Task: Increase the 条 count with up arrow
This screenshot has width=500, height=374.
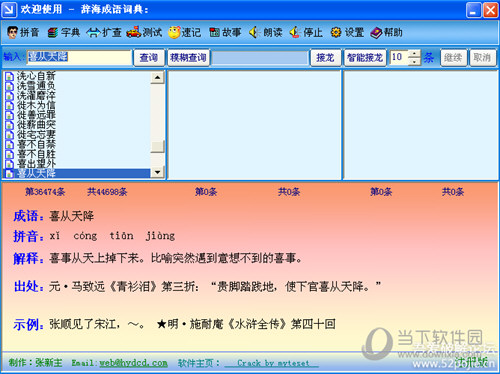Action: point(414,54)
